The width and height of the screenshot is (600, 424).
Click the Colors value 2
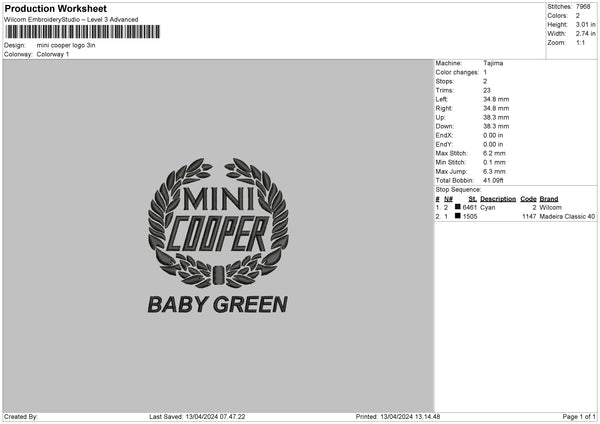(x=578, y=16)
